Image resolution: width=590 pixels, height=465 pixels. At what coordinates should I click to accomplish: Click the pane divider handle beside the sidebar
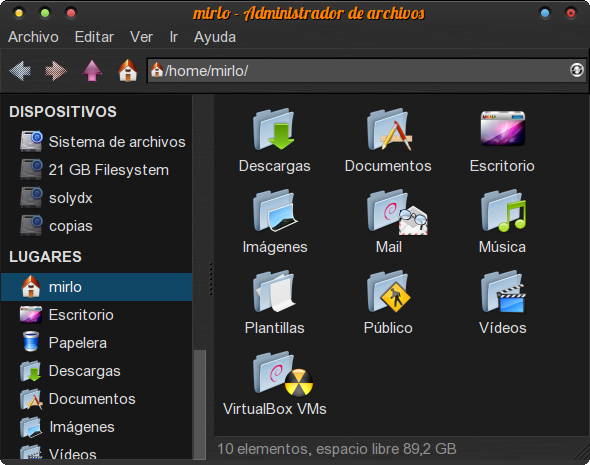[210, 278]
